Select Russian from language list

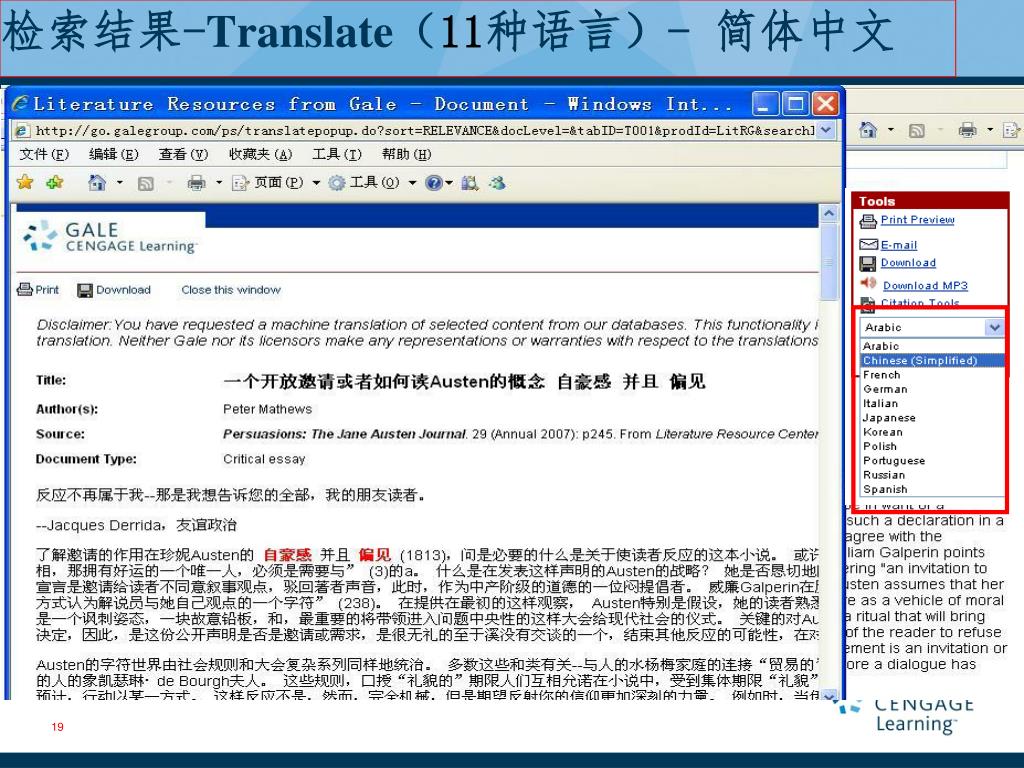[933, 475]
